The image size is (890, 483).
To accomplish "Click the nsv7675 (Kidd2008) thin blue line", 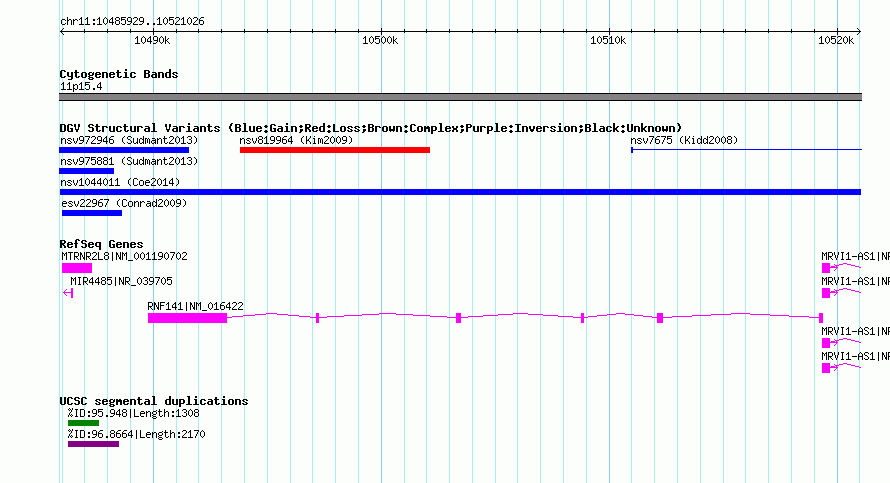I will (746, 150).
